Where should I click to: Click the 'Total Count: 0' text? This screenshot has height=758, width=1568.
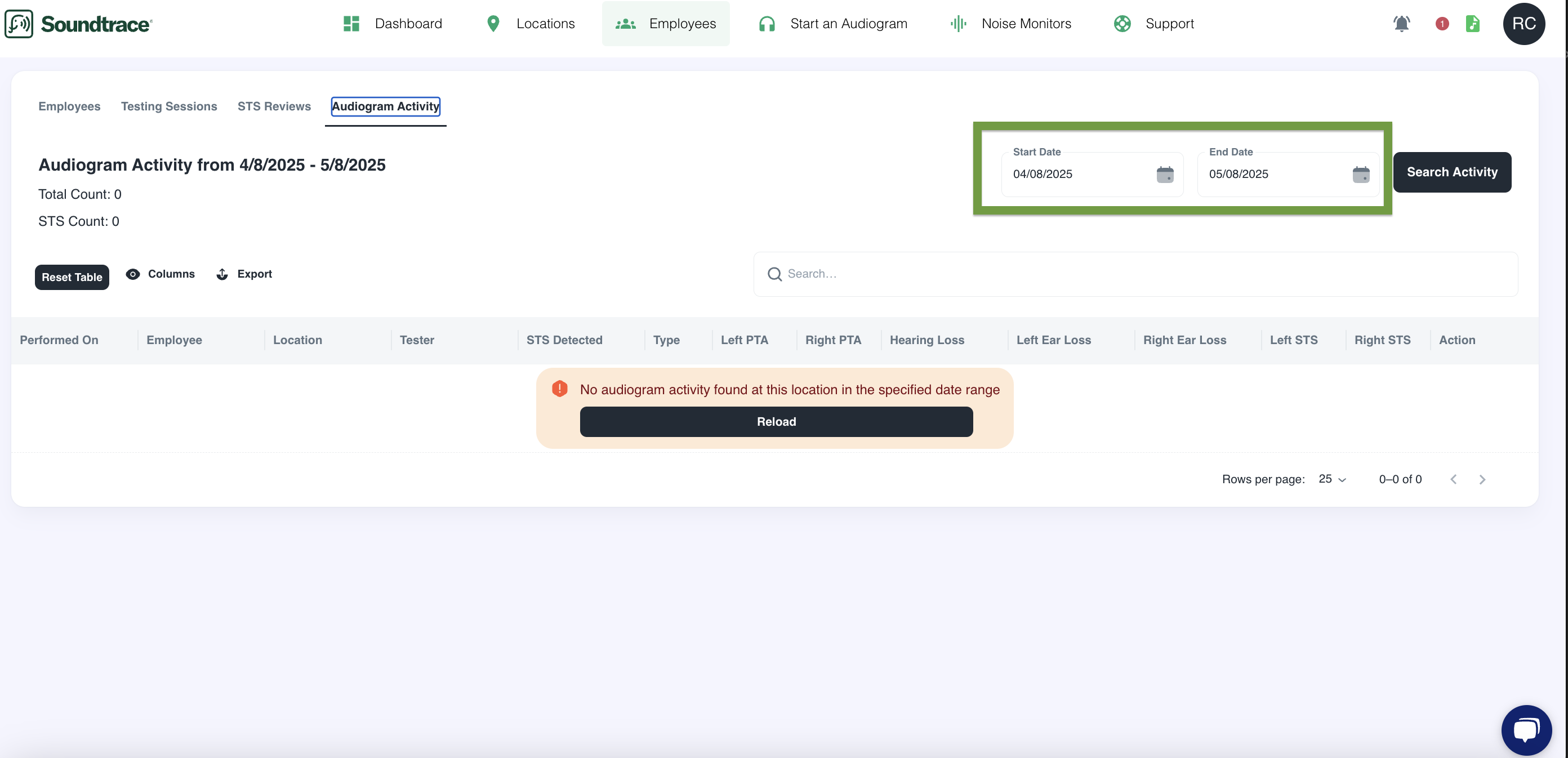point(80,194)
